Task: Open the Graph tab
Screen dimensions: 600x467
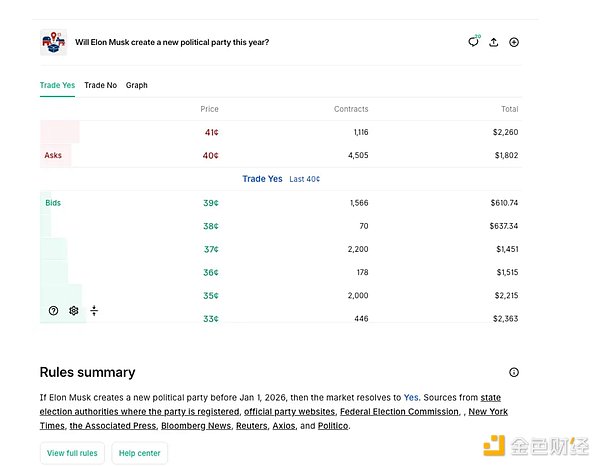Action: pyautogui.click(x=137, y=85)
